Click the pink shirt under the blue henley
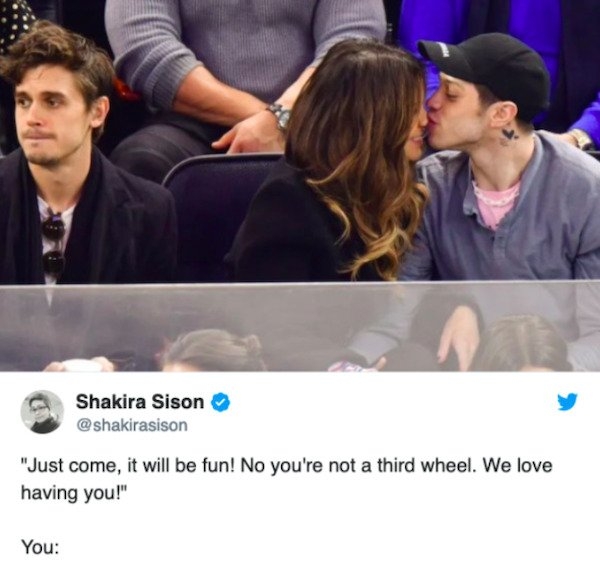The image size is (600, 565). click(495, 202)
